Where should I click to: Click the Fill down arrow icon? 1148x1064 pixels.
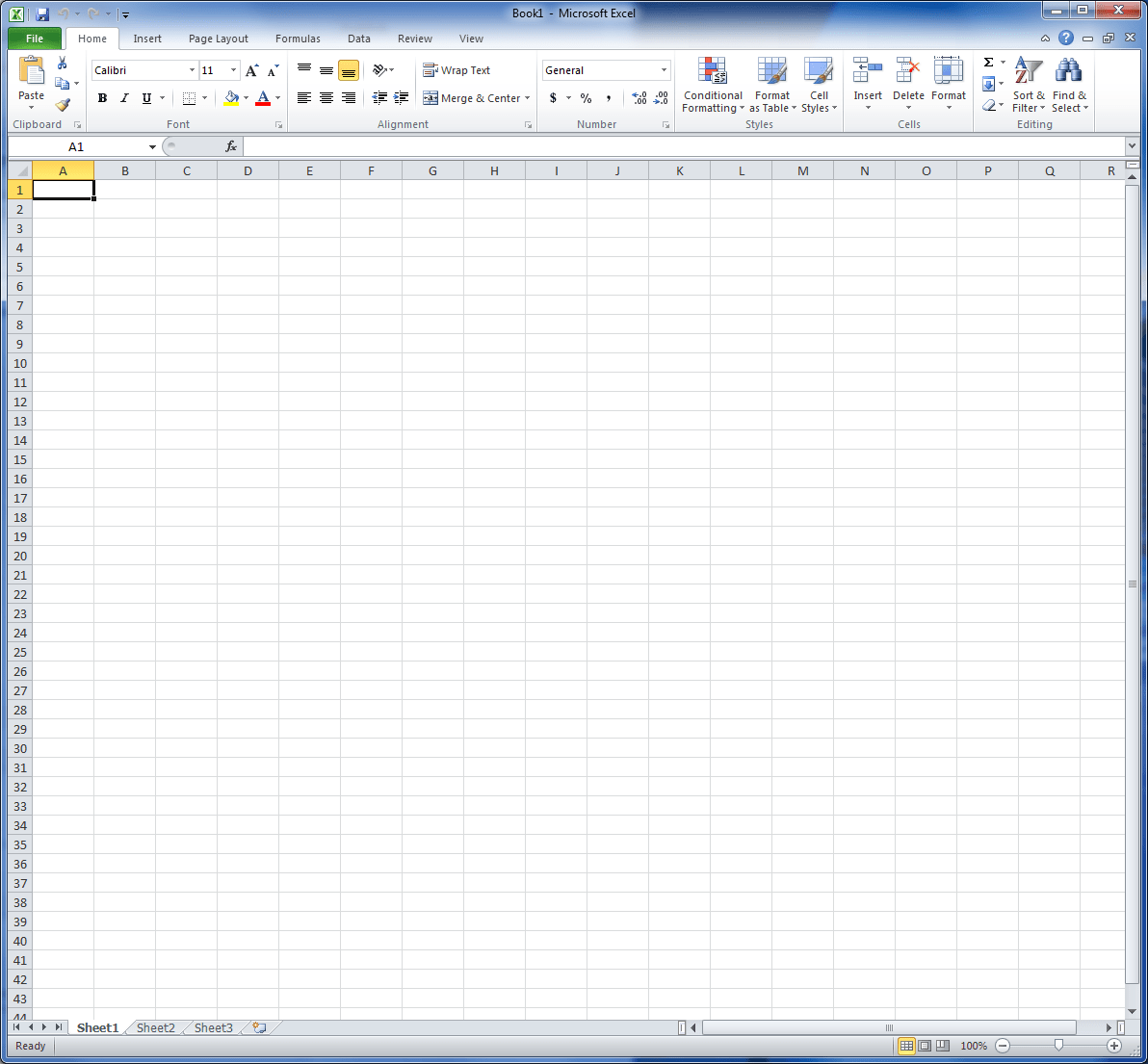point(988,84)
